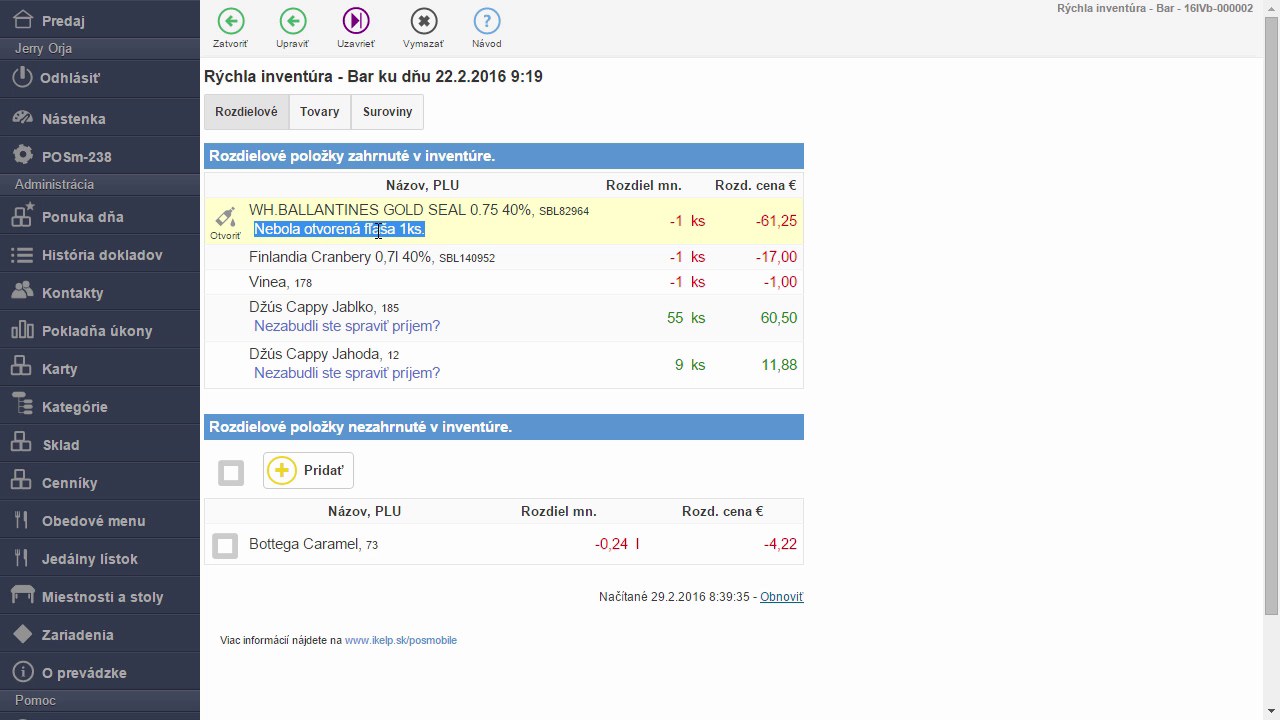Click the POSm-238 gear icon

[x=22, y=156]
